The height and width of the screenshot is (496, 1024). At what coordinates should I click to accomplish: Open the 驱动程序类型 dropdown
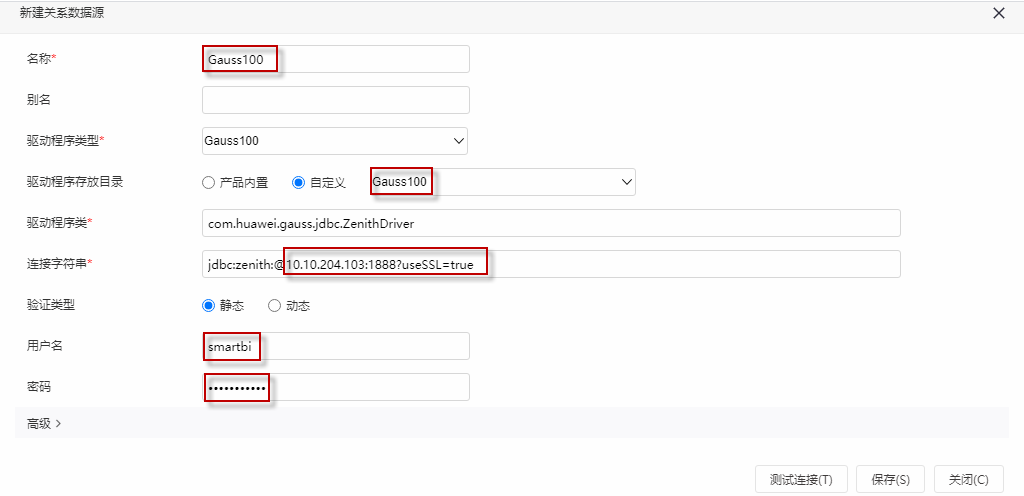click(x=334, y=141)
